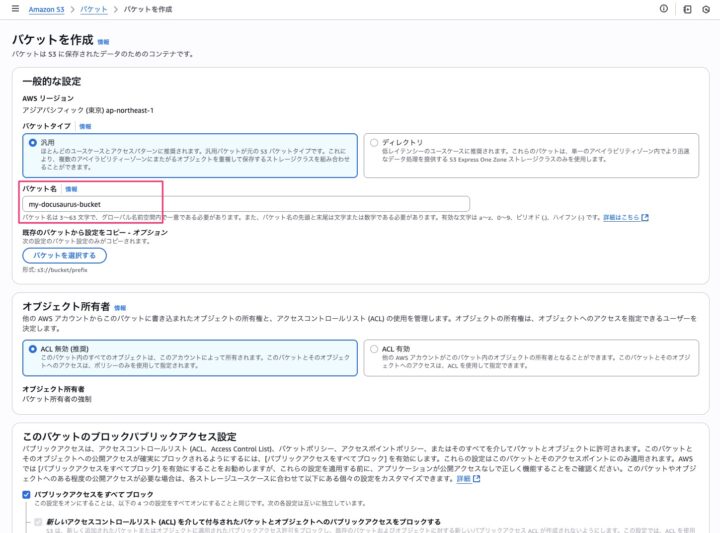Click the このバケットのブロックパブリックアクセス設定 heading

click(x=129, y=437)
